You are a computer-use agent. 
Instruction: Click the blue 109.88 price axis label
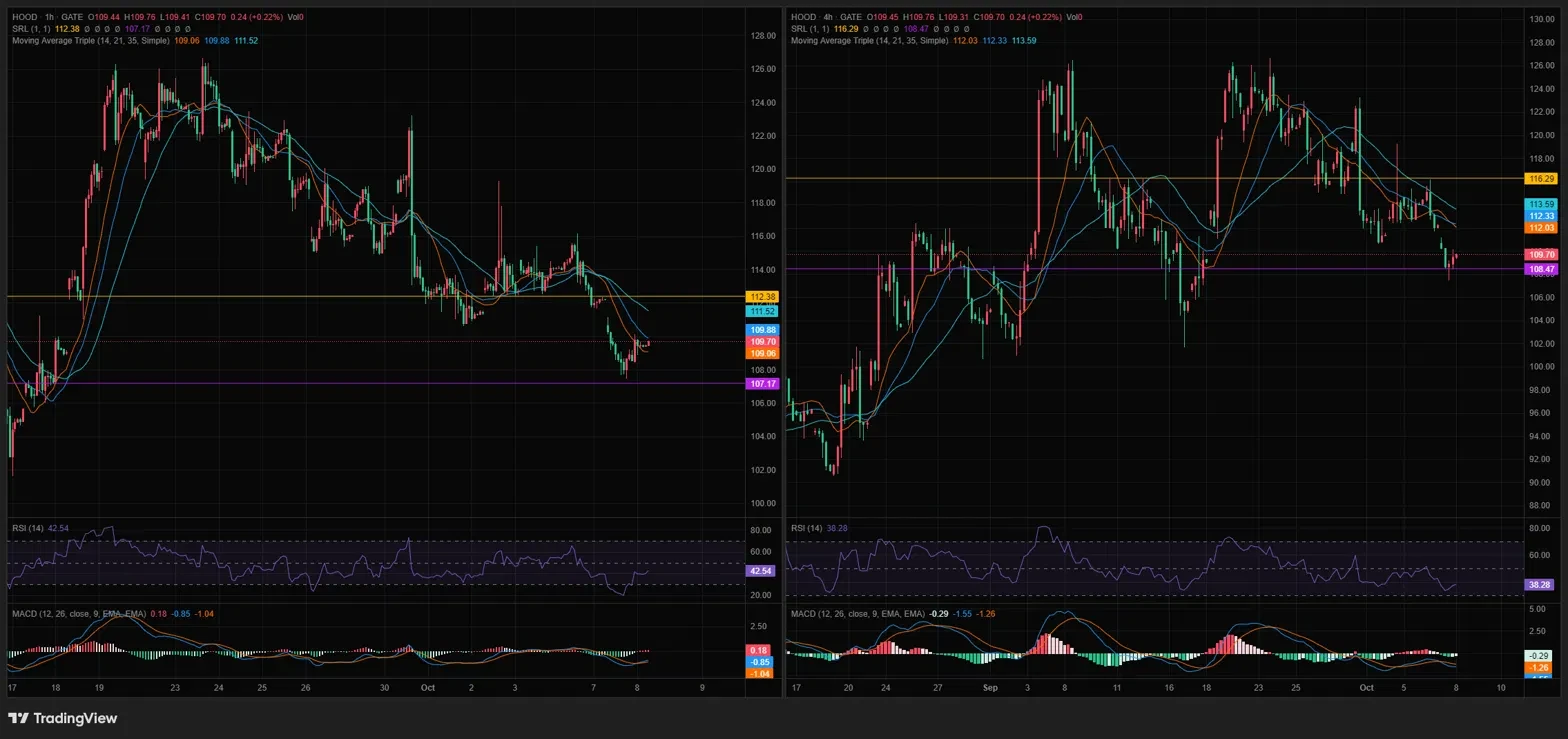(763, 329)
